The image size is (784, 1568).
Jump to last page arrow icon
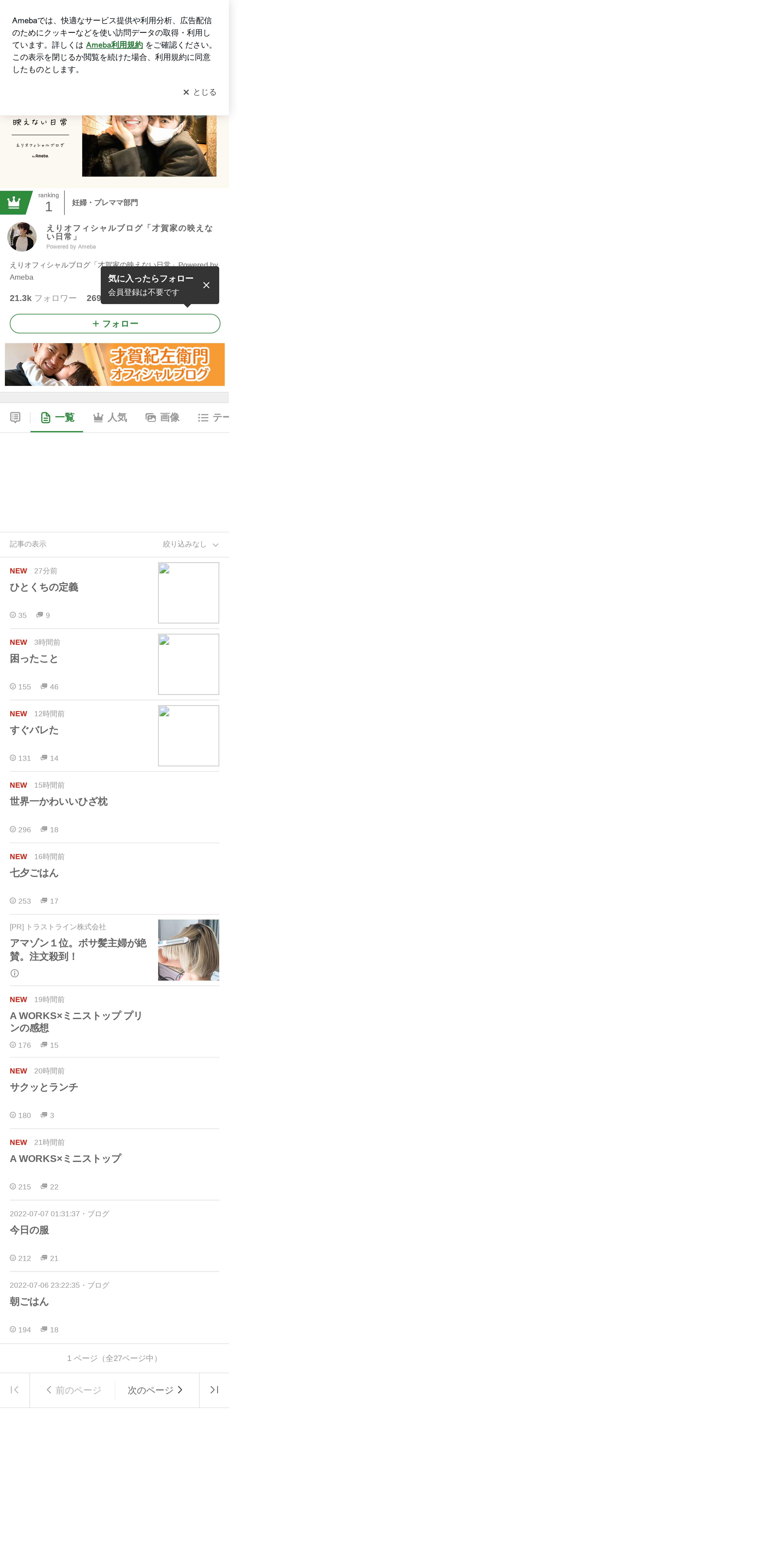tap(214, 1390)
